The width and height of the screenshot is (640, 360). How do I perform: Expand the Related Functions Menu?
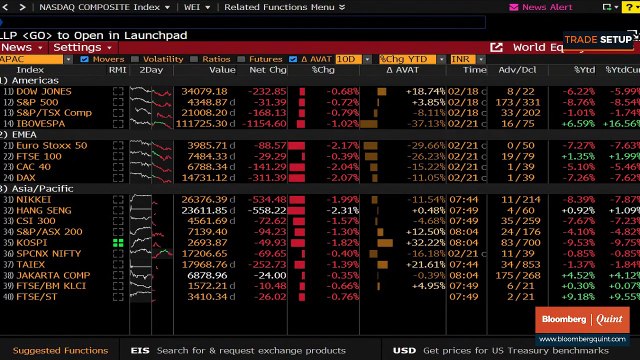click(284, 7)
